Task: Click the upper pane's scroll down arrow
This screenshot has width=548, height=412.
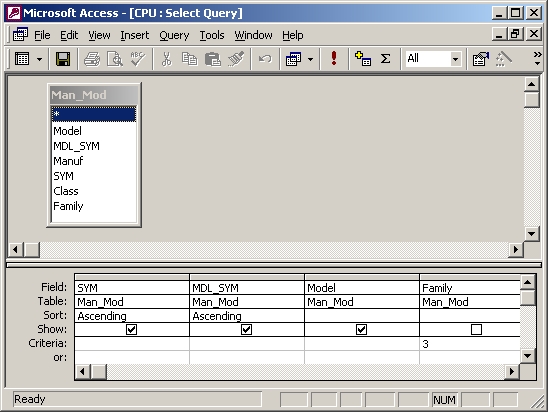Action: [532, 233]
